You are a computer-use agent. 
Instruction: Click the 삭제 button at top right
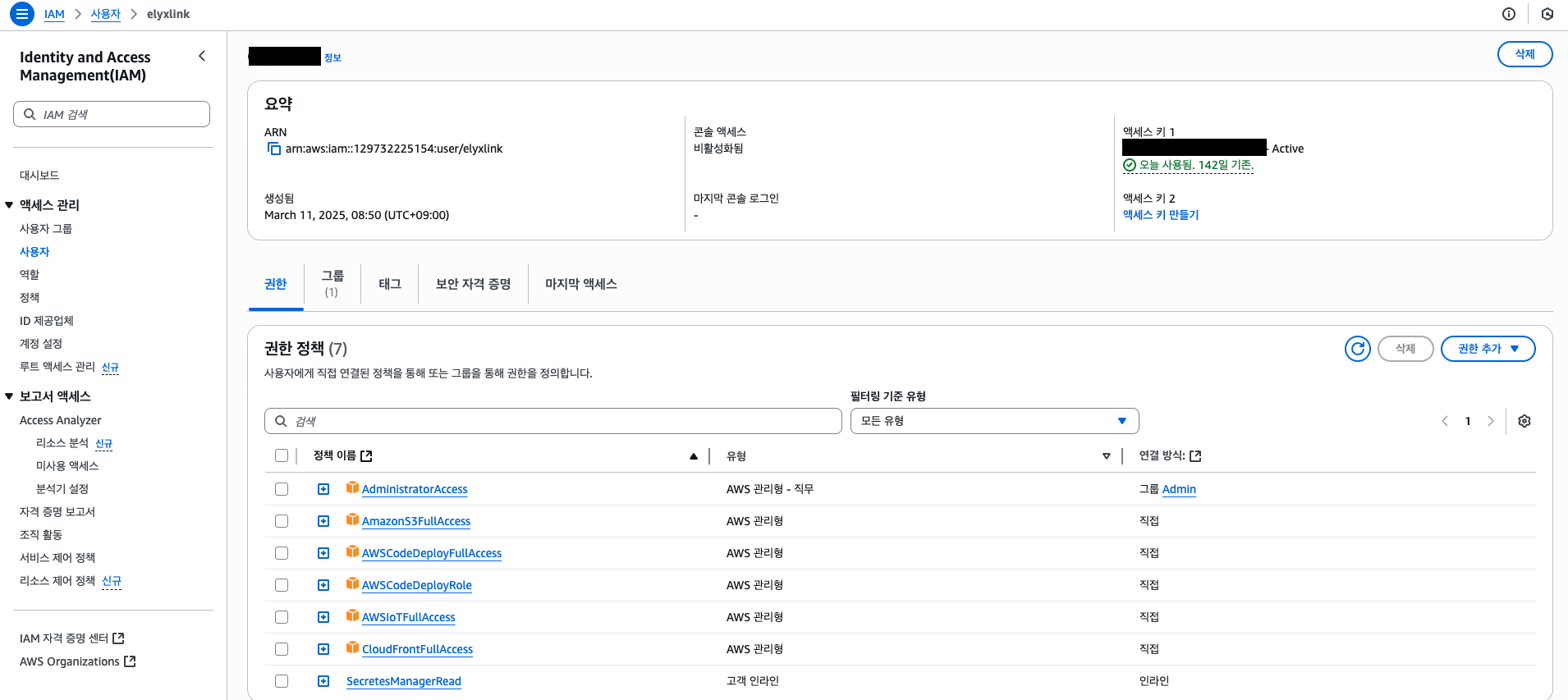(1524, 54)
